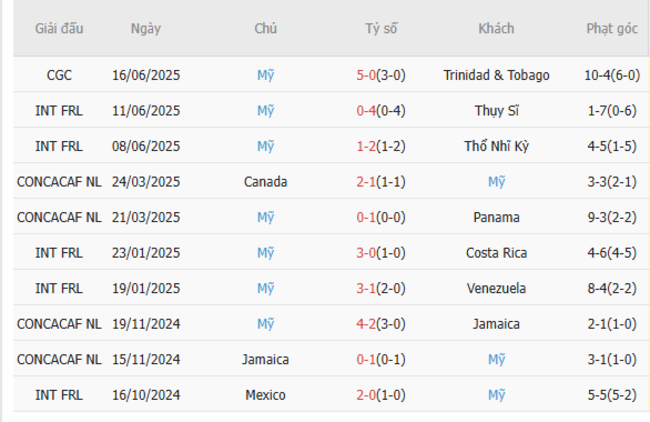The width and height of the screenshot is (650, 422).
Task: Open the Thổ Nhĩ Kỳ team link
Action: (496, 146)
